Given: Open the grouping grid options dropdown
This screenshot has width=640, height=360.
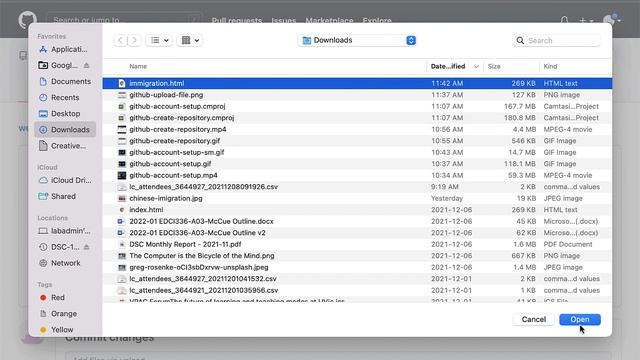Looking at the screenshot, I should tap(190, 40).
